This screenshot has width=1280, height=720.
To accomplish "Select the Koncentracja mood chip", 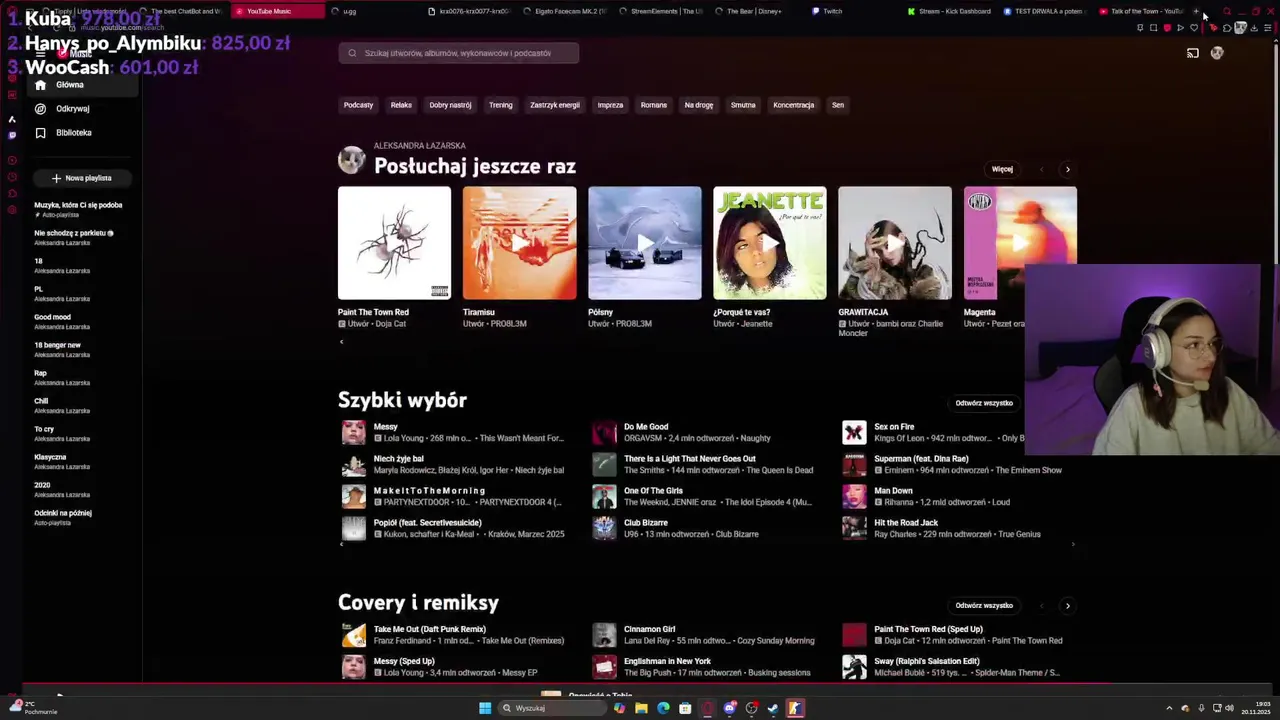I will click(794, 105).
